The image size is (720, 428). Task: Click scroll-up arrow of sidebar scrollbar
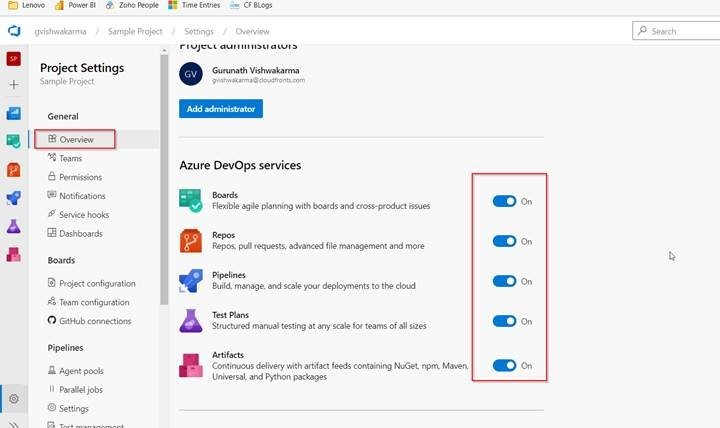(164, 50)
